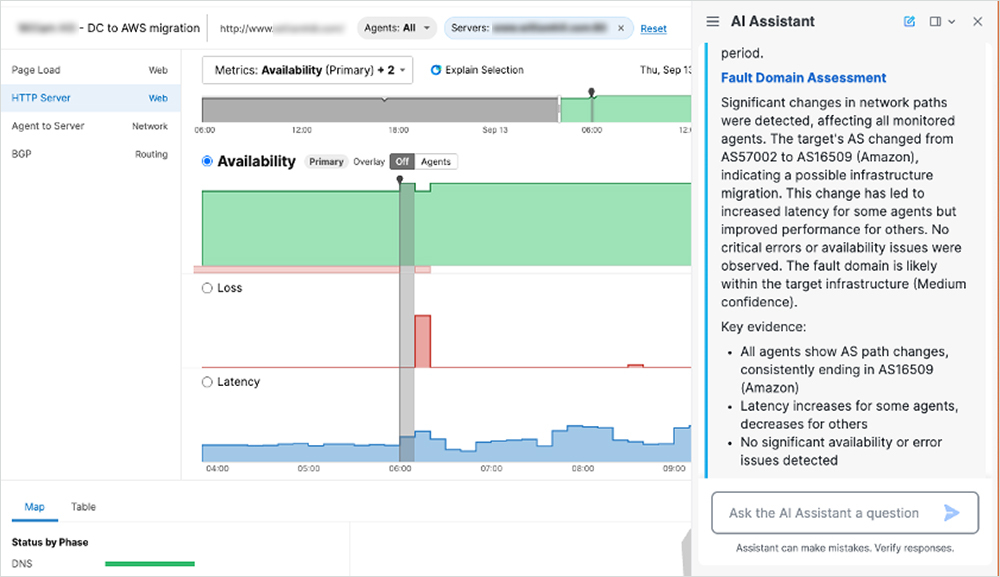The image size is (1000, 577).
Task: Click the Availability timeline marker pin
Action: coord(401,177)
